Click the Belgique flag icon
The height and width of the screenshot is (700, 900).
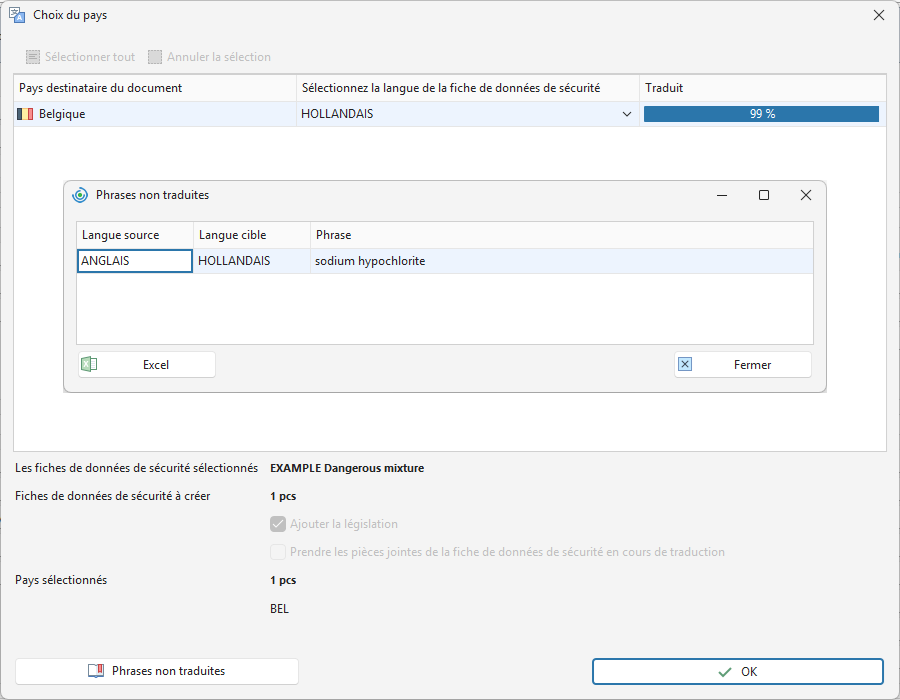pyautogui.click(x=25, y=114)
